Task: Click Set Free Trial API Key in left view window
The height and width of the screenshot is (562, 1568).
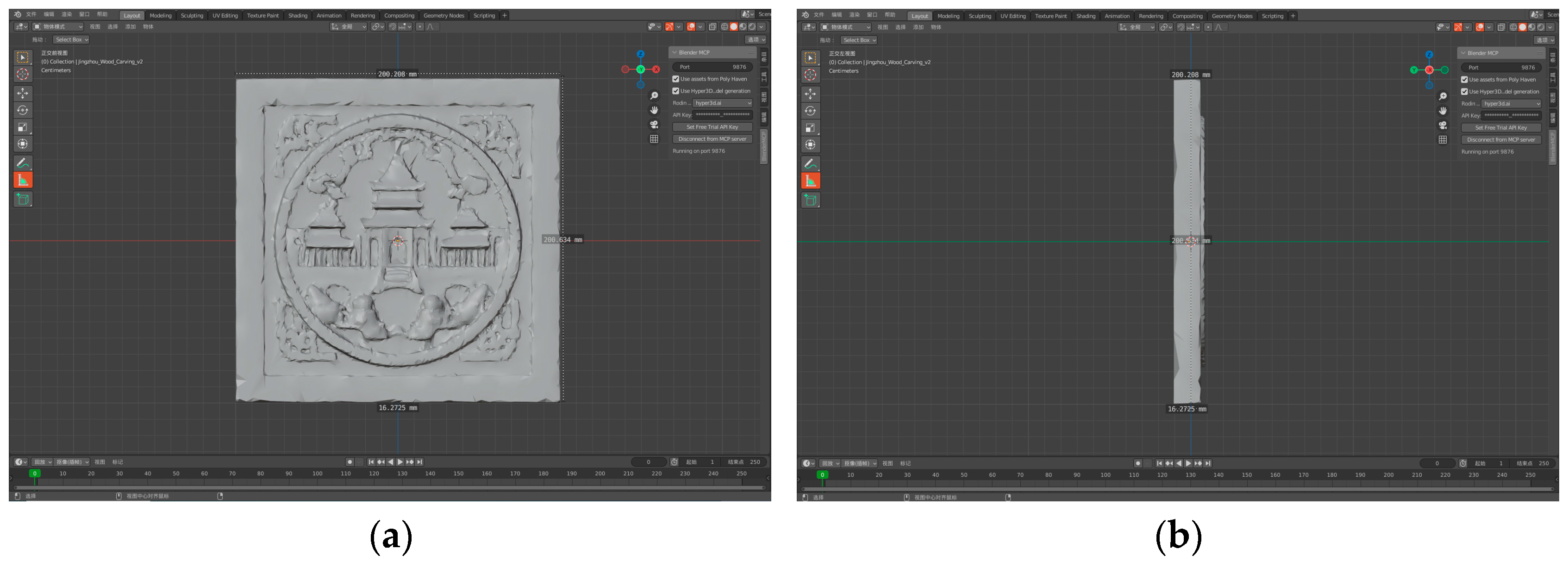Action: pyautogui.click(x=1500, y=128)
